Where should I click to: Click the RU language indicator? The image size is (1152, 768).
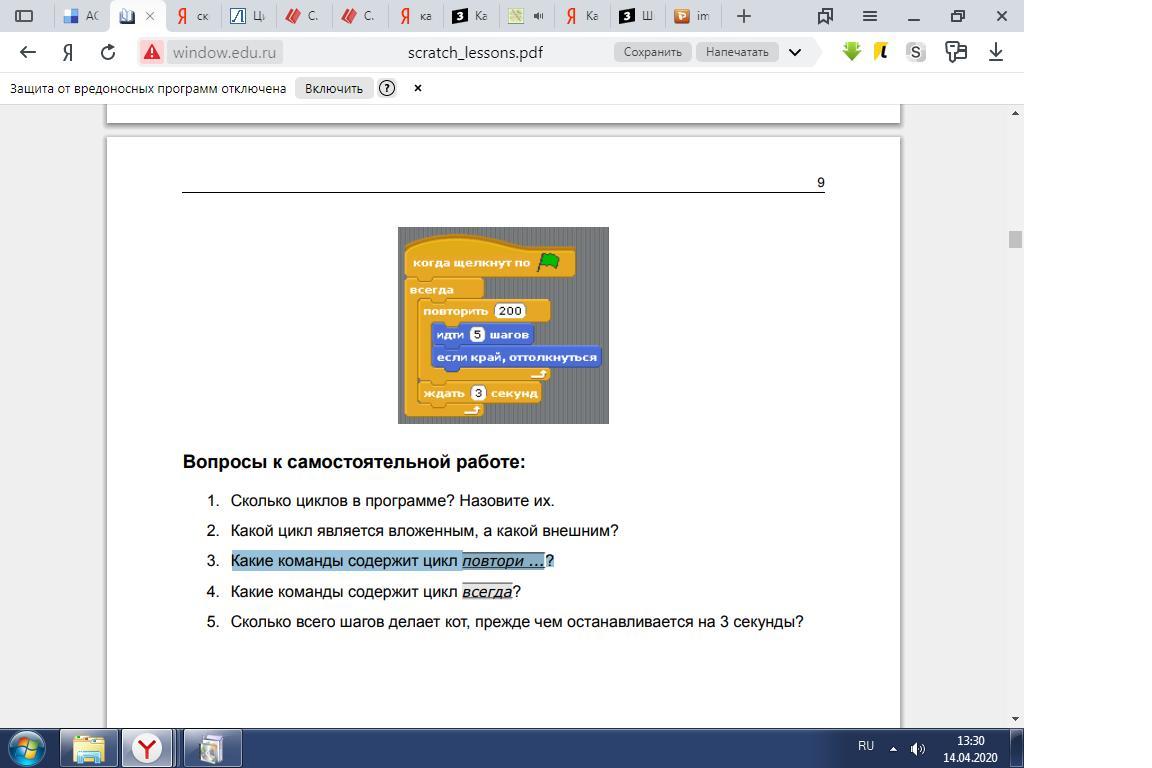point(866,746)
